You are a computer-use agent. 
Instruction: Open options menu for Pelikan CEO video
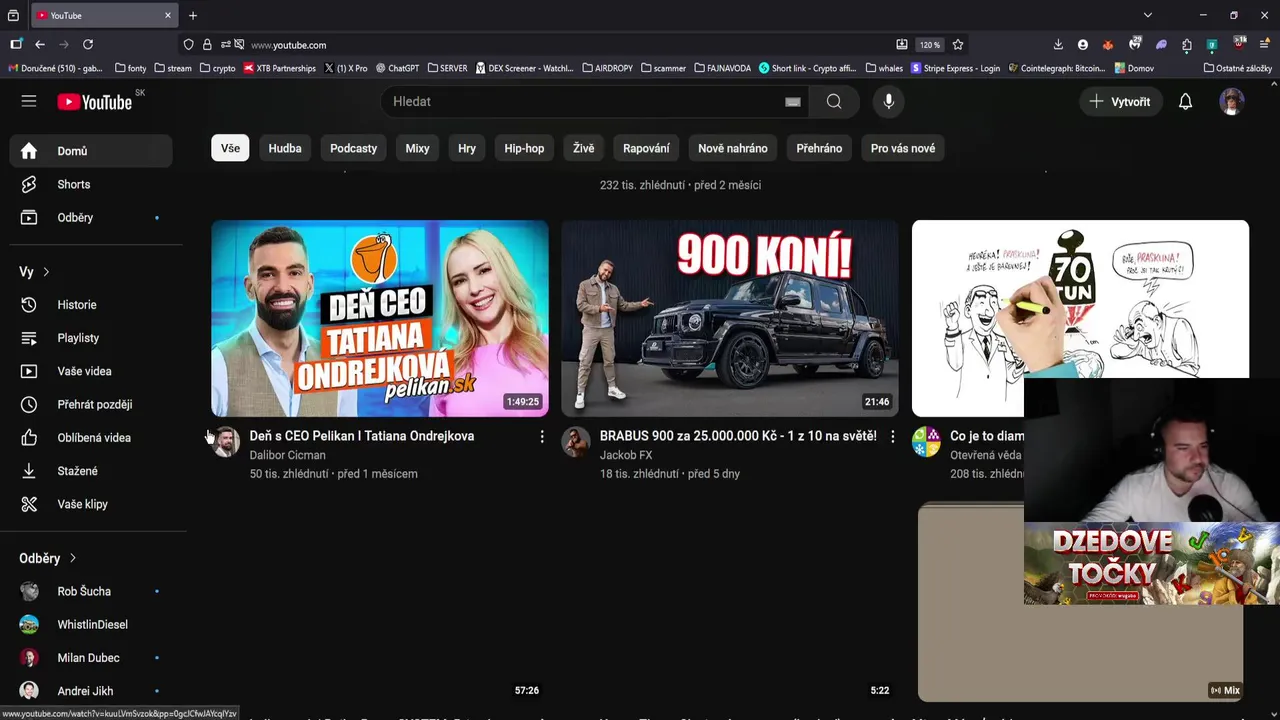[x=542, y=437]
